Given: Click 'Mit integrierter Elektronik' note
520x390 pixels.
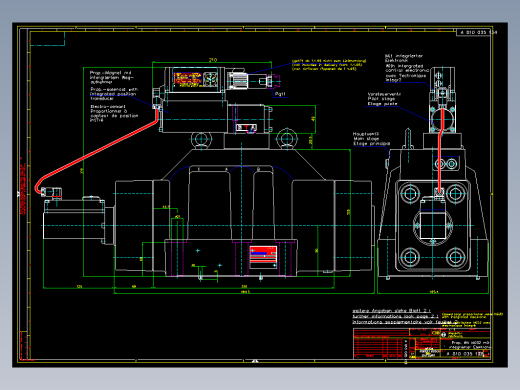Looking at the screenshot, I should (x=404, y=58).
